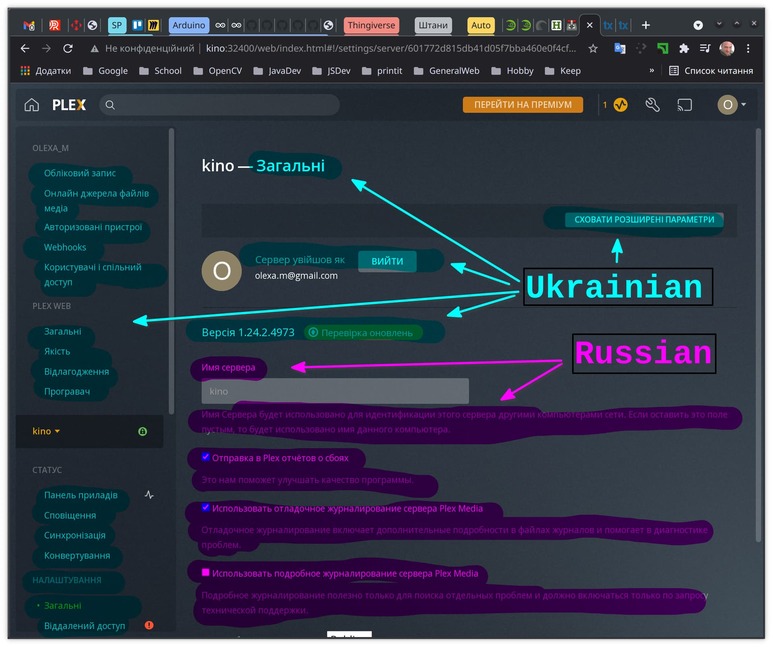Viewport: 773px width, 647px height.
Task: Open Webhooks settings
Action: pos(65,247)
